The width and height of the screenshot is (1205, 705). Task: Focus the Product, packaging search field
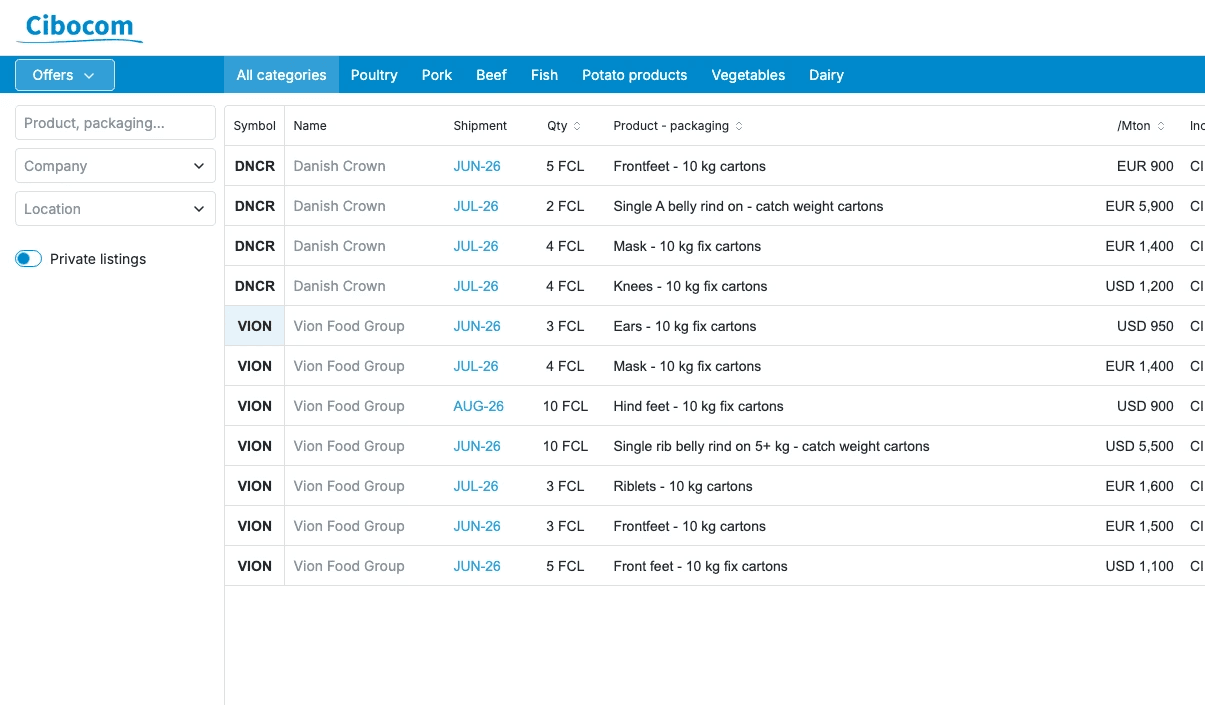115,123
